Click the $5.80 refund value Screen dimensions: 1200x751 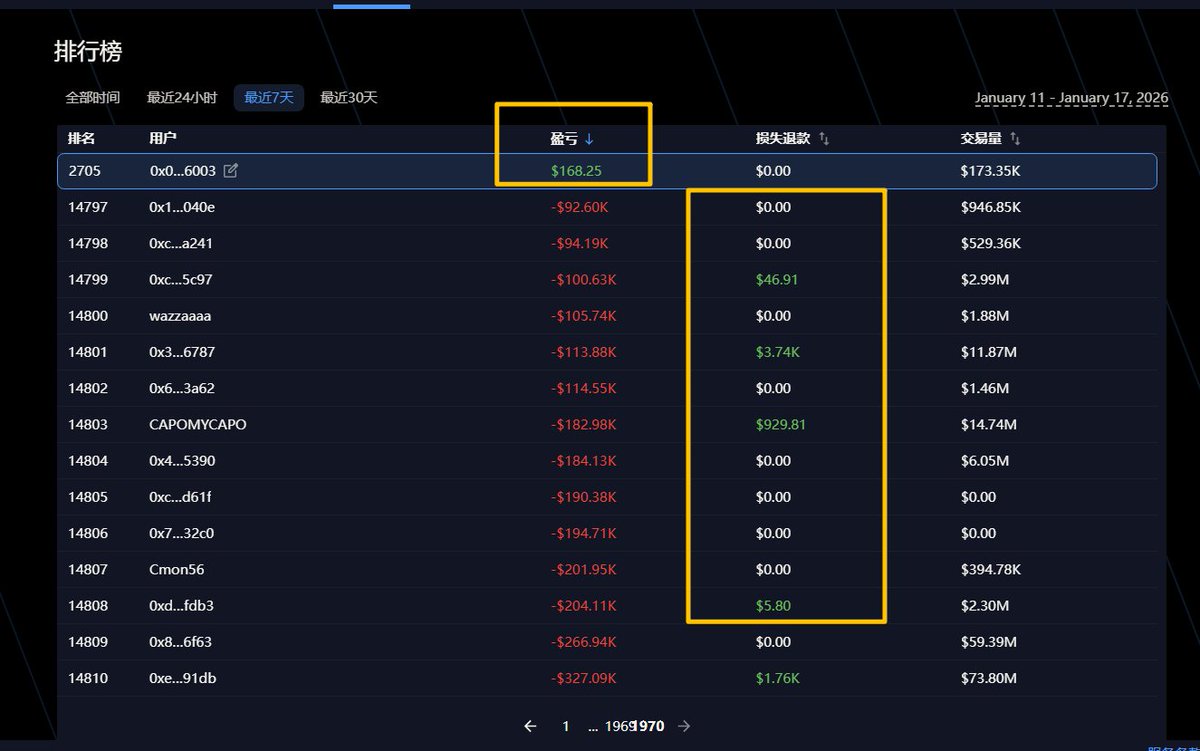pos(774,605)
